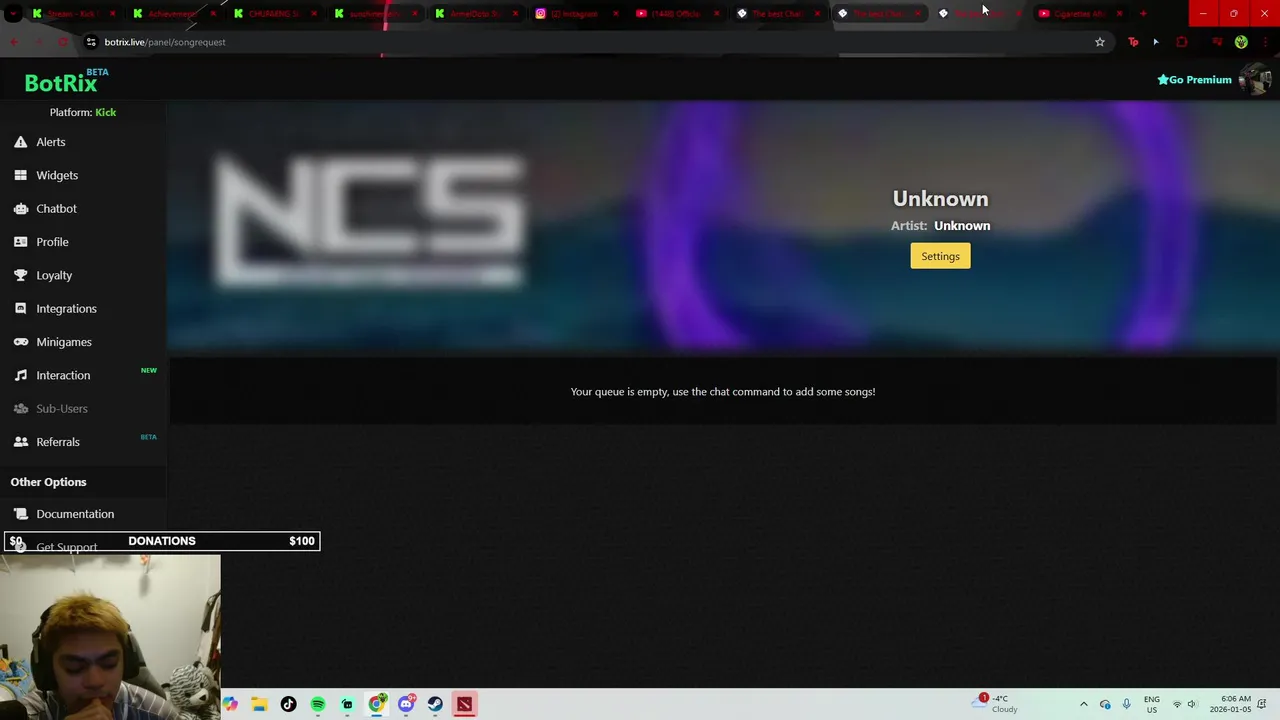Open the Minigames section
Image resolution: width=1280 pixels, height=720 pixels.
tap(52, 342)
